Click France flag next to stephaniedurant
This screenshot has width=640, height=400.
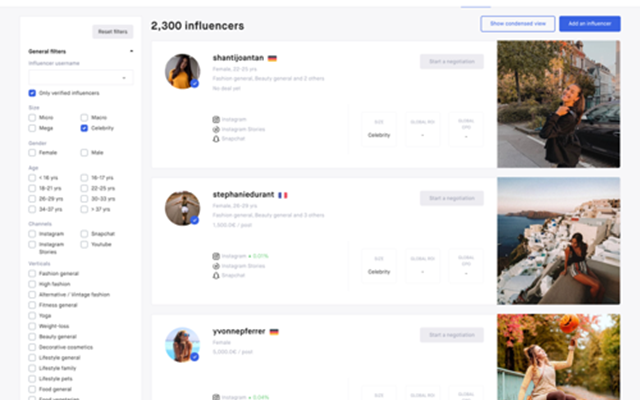[282, 195]
